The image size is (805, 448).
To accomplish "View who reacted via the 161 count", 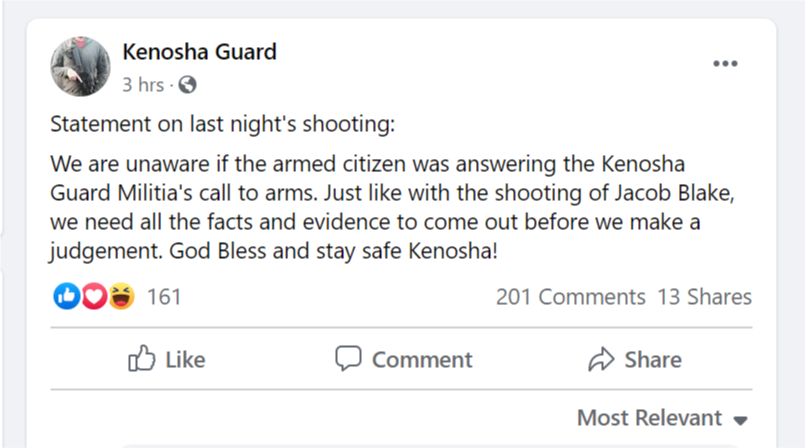I will pos(164,297).
